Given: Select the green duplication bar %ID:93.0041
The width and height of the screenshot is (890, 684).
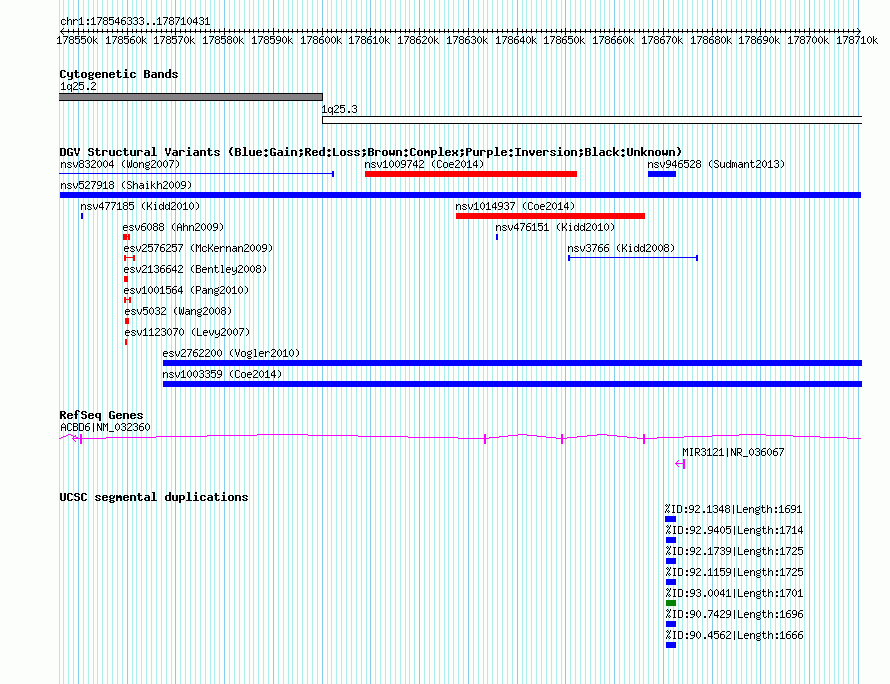Looking at the screenshot, I should pos(671,603).
